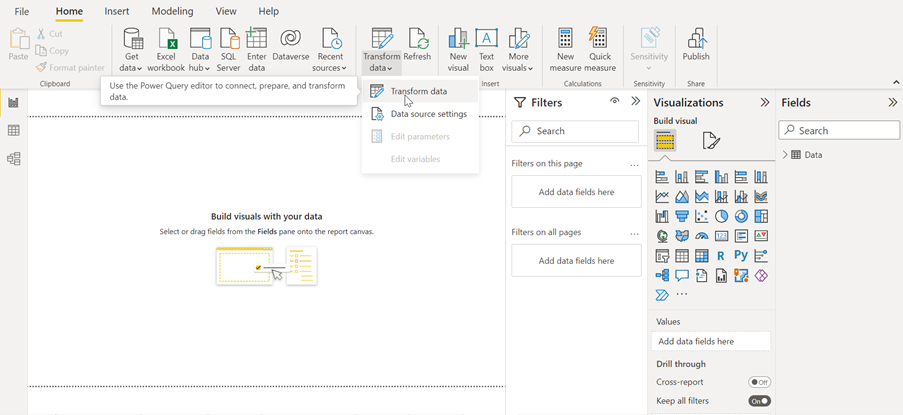
Task: Collapse the ribbon with the chevron
Action: coord(896,83)
